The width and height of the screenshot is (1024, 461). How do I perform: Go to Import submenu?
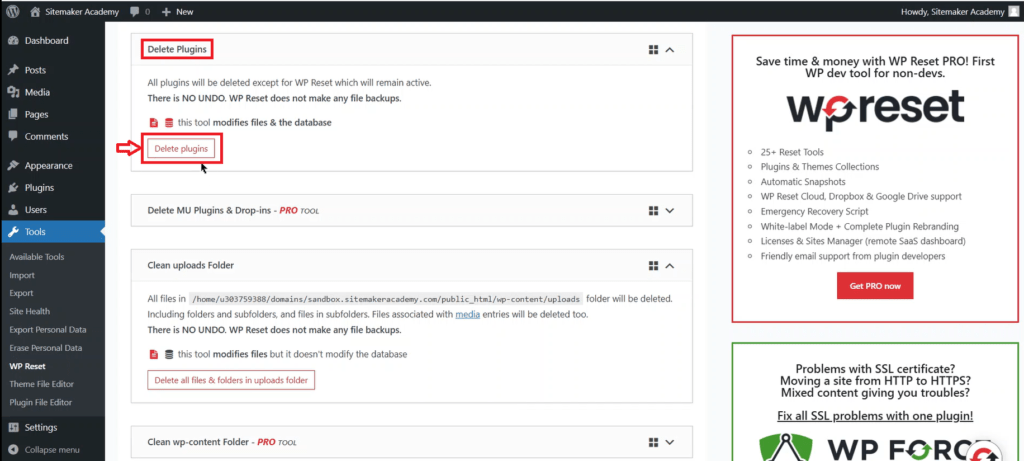(x=22, y=275)
